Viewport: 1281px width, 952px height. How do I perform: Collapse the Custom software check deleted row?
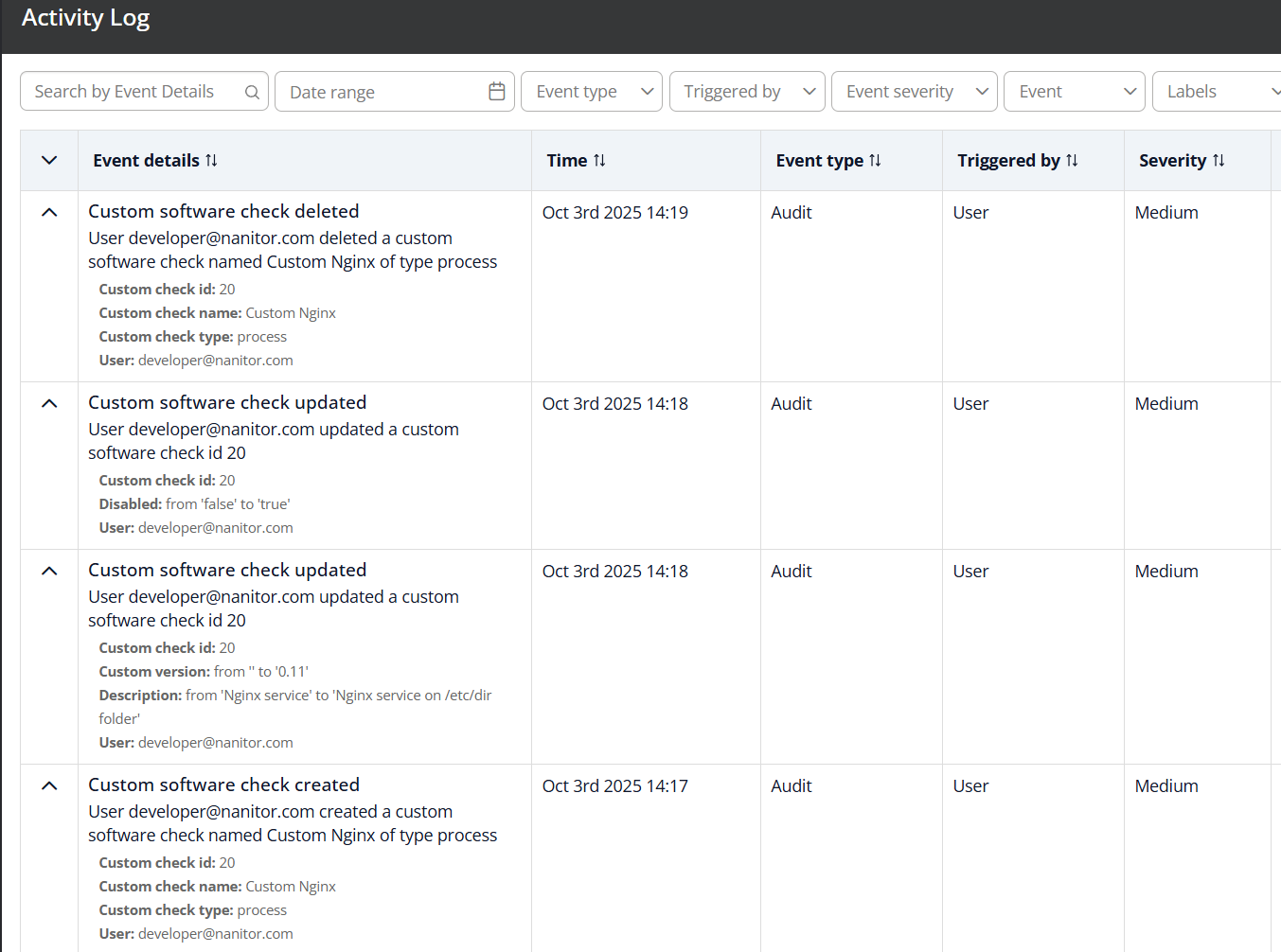49,213
